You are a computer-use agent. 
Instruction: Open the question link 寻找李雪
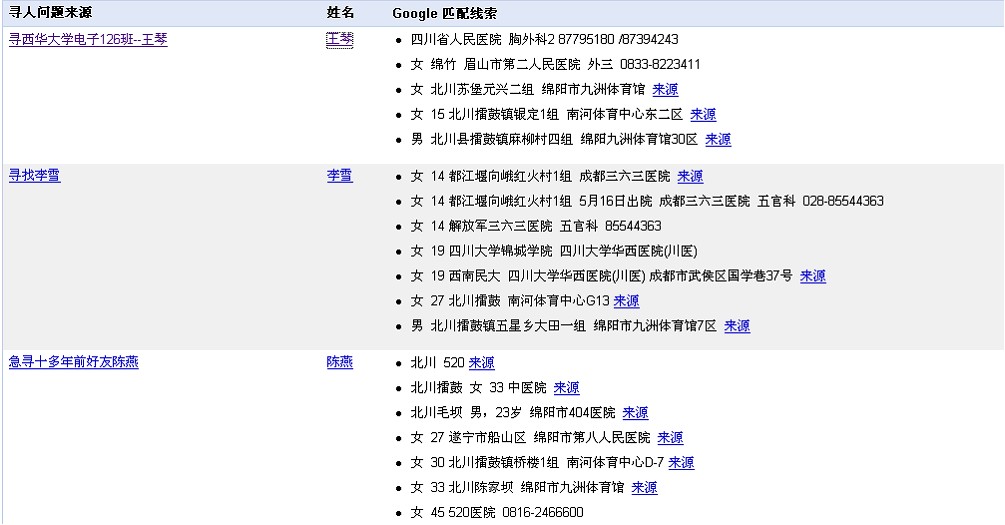pos(35,176)
